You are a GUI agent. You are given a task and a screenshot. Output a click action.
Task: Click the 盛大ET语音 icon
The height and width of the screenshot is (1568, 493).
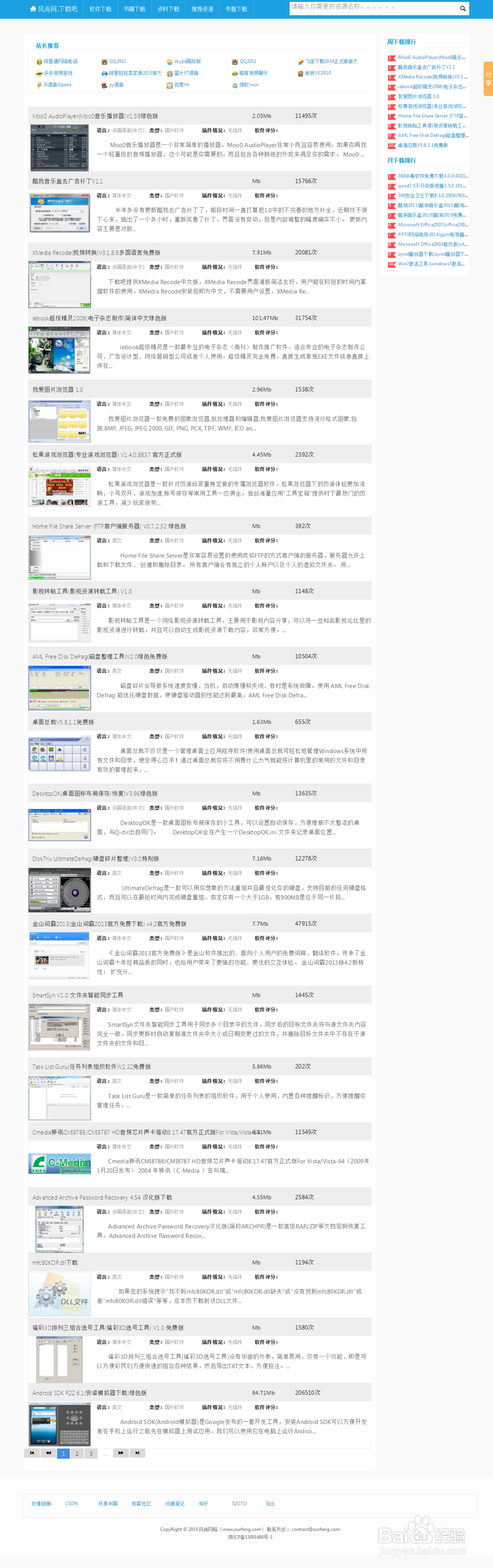click(170, 73)
